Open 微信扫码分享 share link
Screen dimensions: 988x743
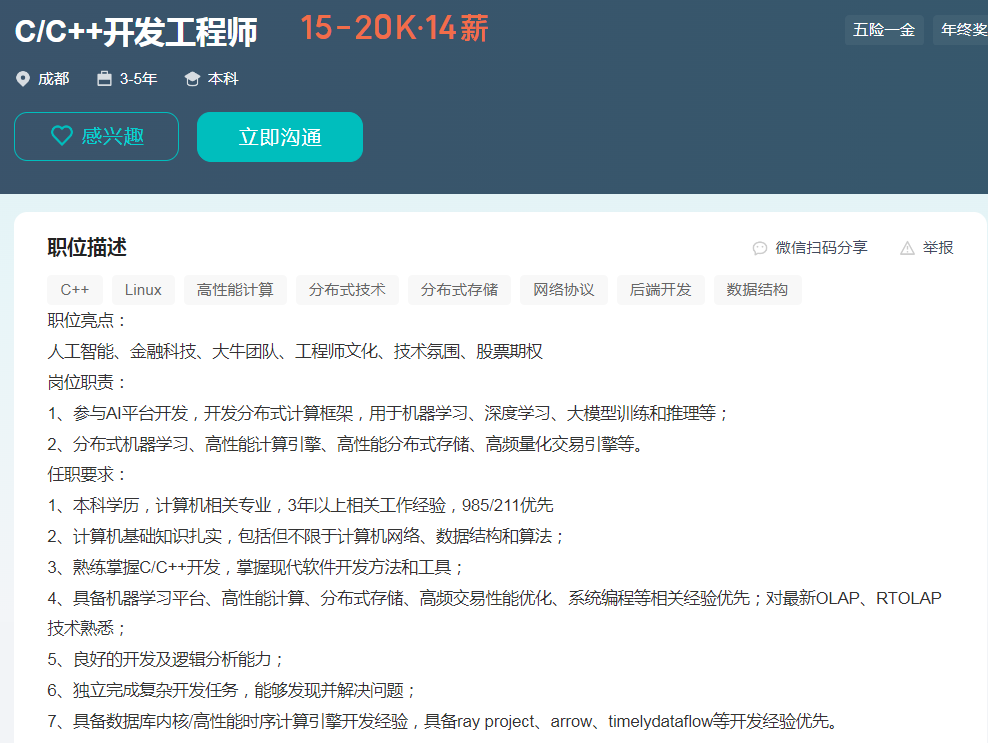click(821, 248)
